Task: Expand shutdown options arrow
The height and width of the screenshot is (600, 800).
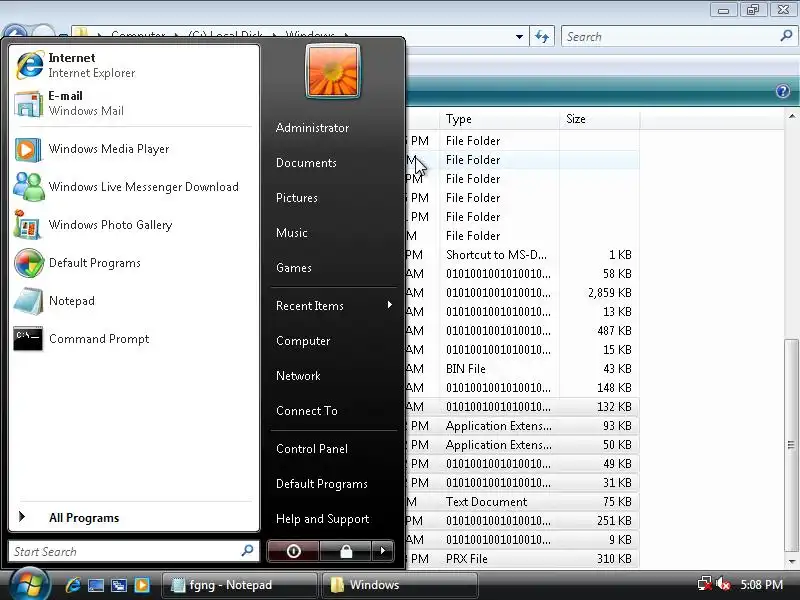Action: tap(383, 551)
